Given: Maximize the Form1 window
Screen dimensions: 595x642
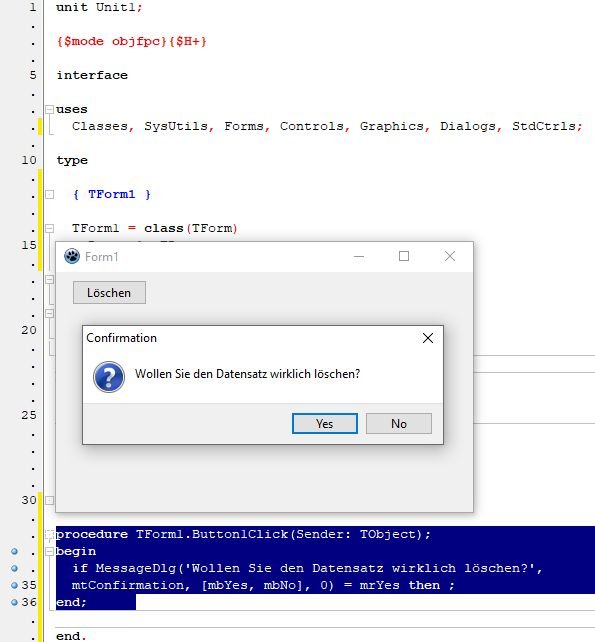Looking at the screenshot, I should (404, 256).
